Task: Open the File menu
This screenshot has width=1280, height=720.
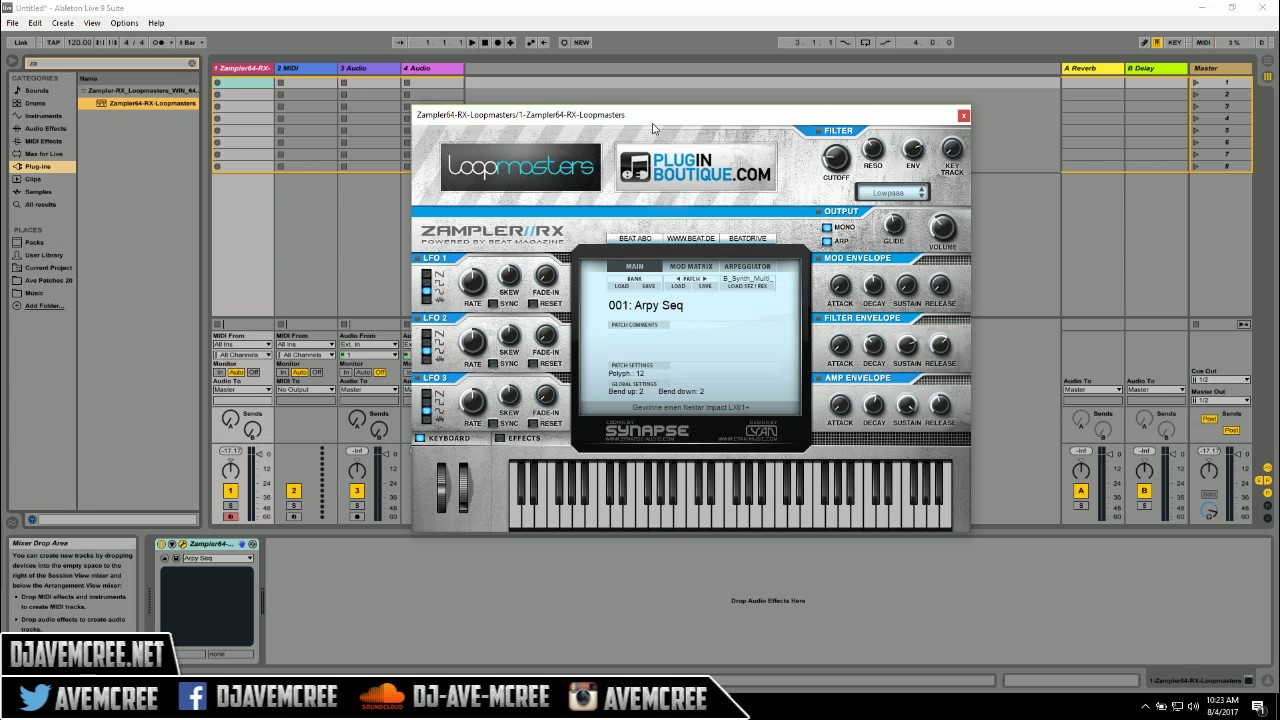Action: [13, 23]
